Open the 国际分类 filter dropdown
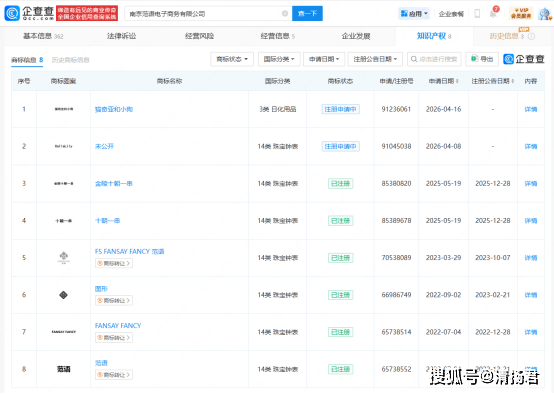Image resolution: width=554 pixels, height=394 pixels. (x=279, y=59)
